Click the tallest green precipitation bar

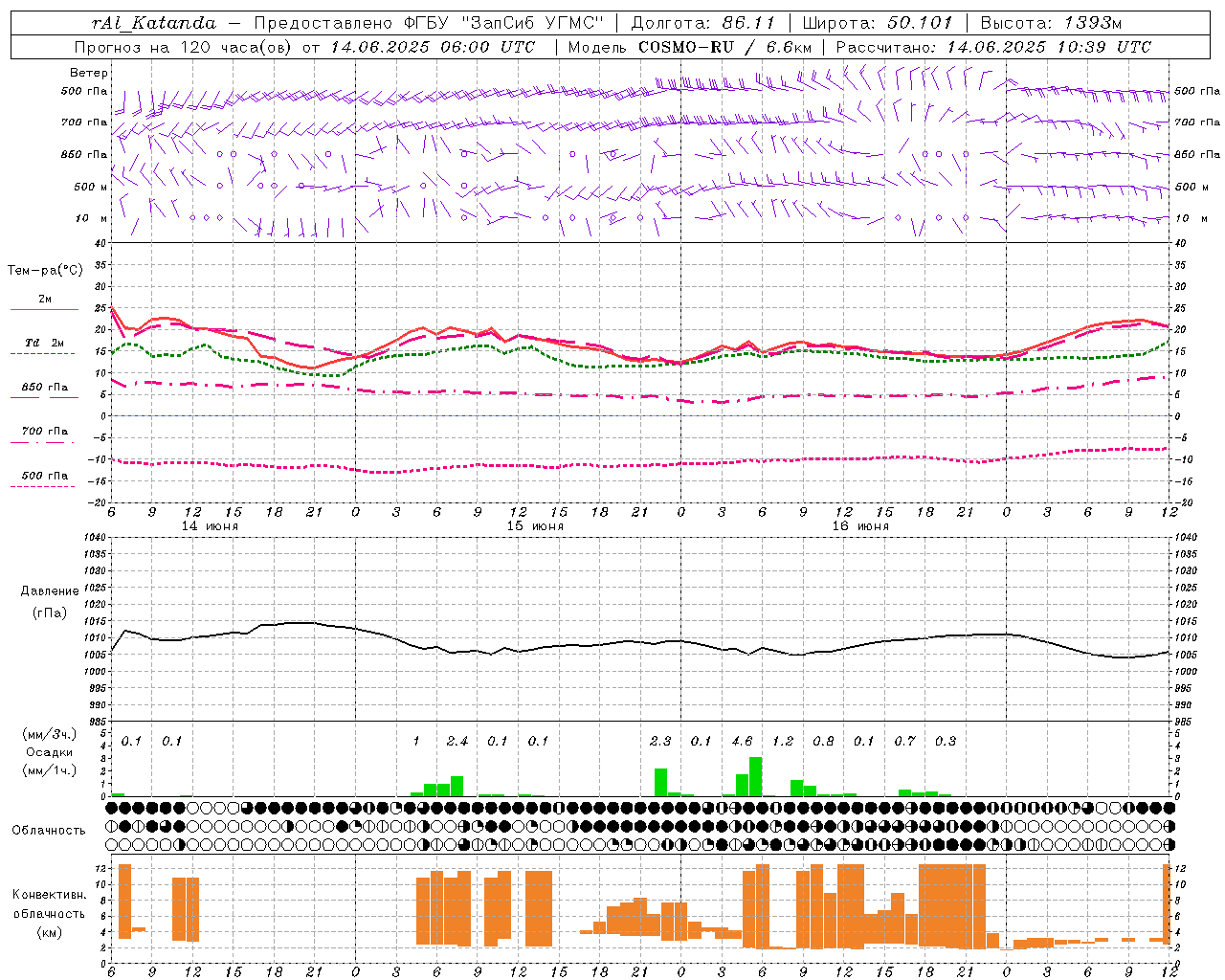756,776
